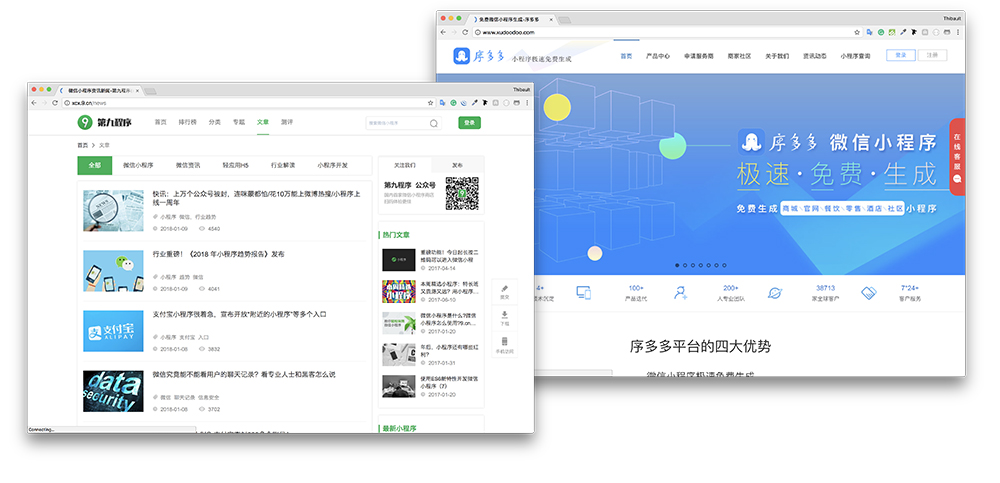Select first dot of banner carousel indicator
Screen dimensions: 1000x483
tap(677, 265)
